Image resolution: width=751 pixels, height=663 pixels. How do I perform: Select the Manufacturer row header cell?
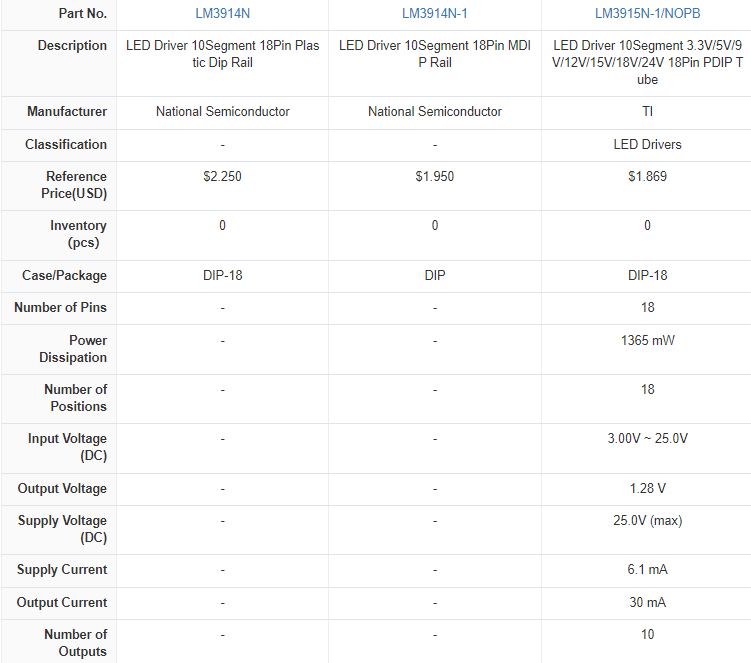point(67,112)
